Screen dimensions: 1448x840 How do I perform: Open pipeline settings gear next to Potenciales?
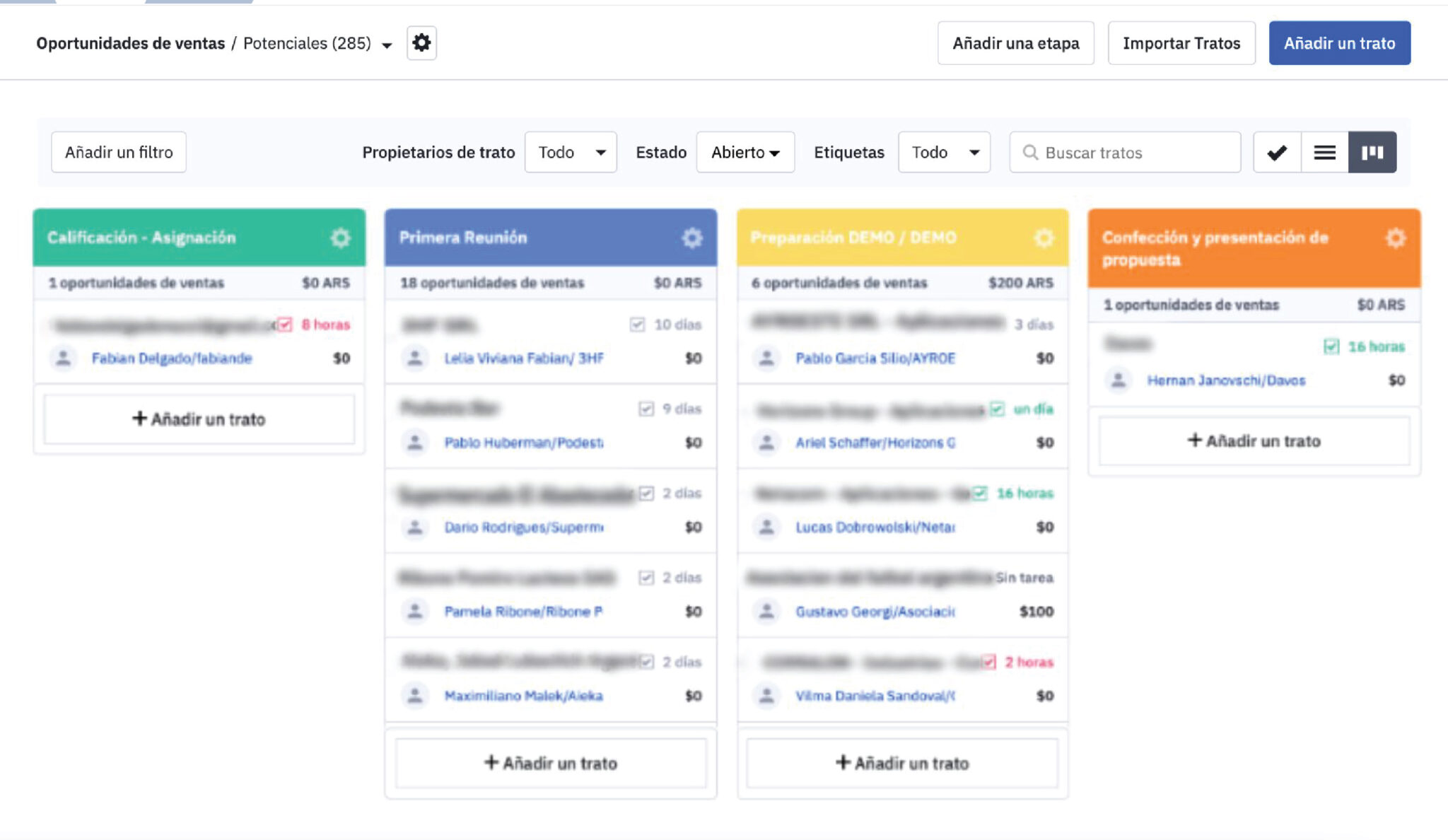[x=421, y=43]
